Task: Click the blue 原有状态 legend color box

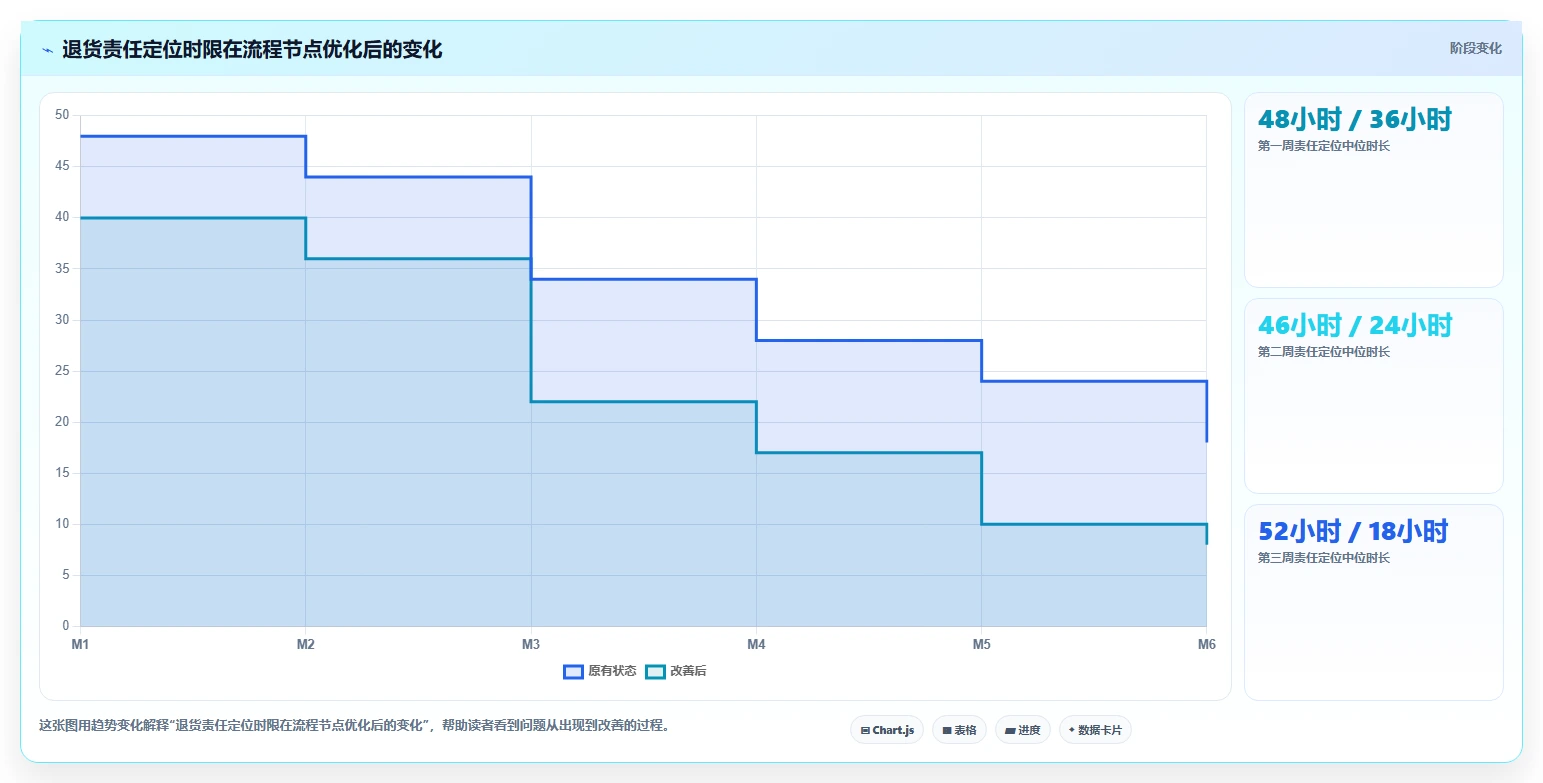Action: (573, 671)
